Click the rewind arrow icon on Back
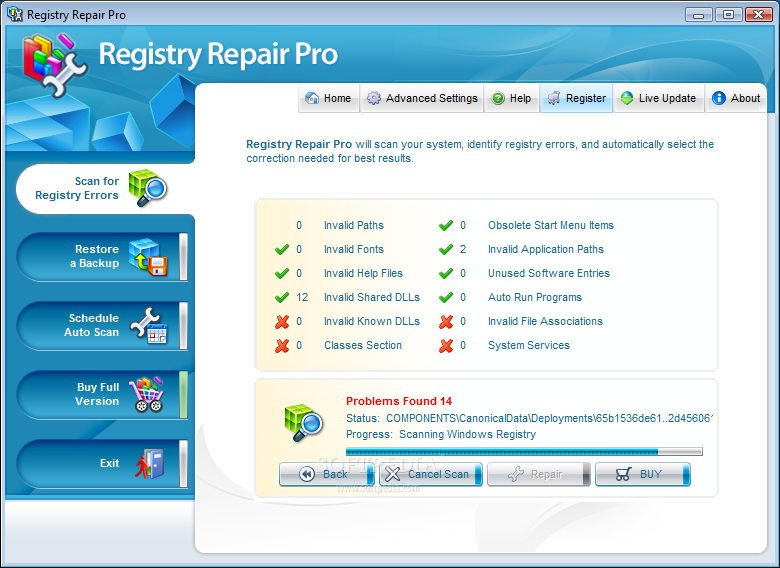Viewport: 780px width, 568px height. (x=307, y=474)
